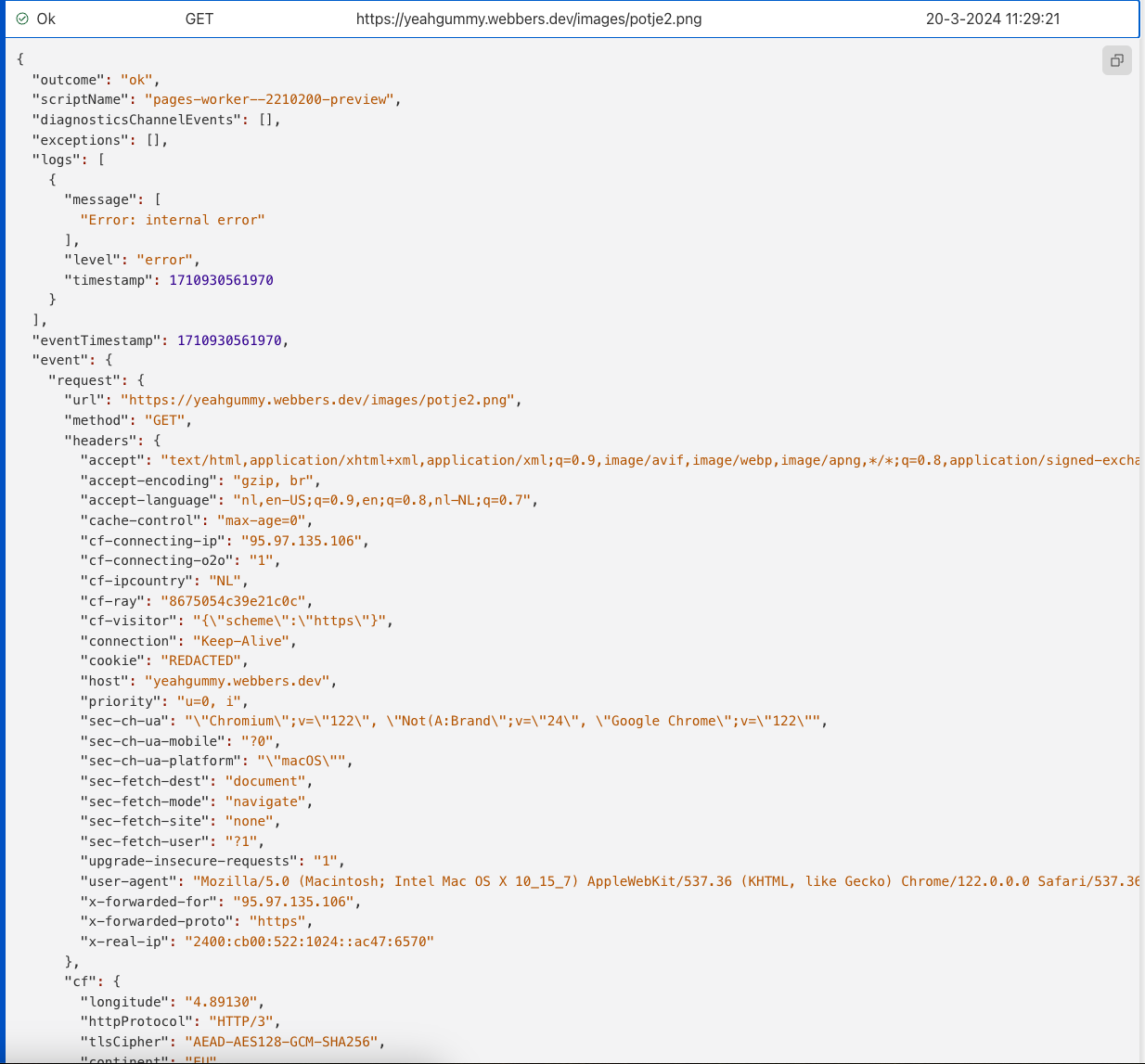
Task: Select the eventTimestamp value 1710930561970
Action: click(229, 340)
